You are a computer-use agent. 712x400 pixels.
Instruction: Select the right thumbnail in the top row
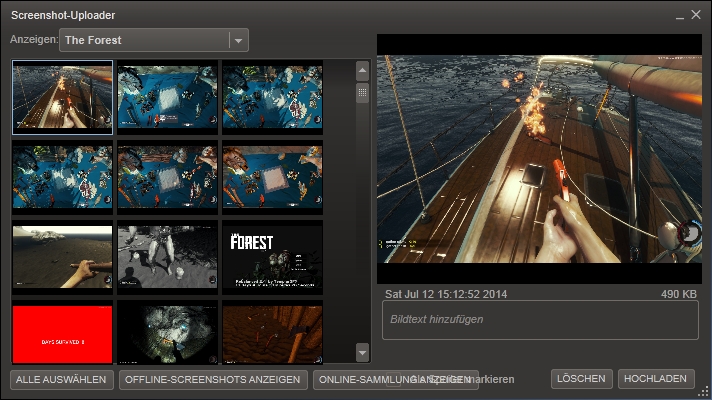pos(272,96)
